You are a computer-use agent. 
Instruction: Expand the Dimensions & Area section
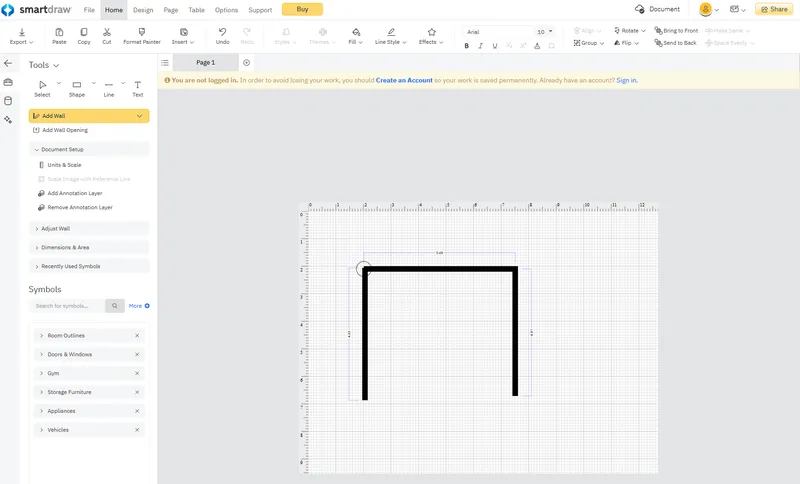point(89,247)
